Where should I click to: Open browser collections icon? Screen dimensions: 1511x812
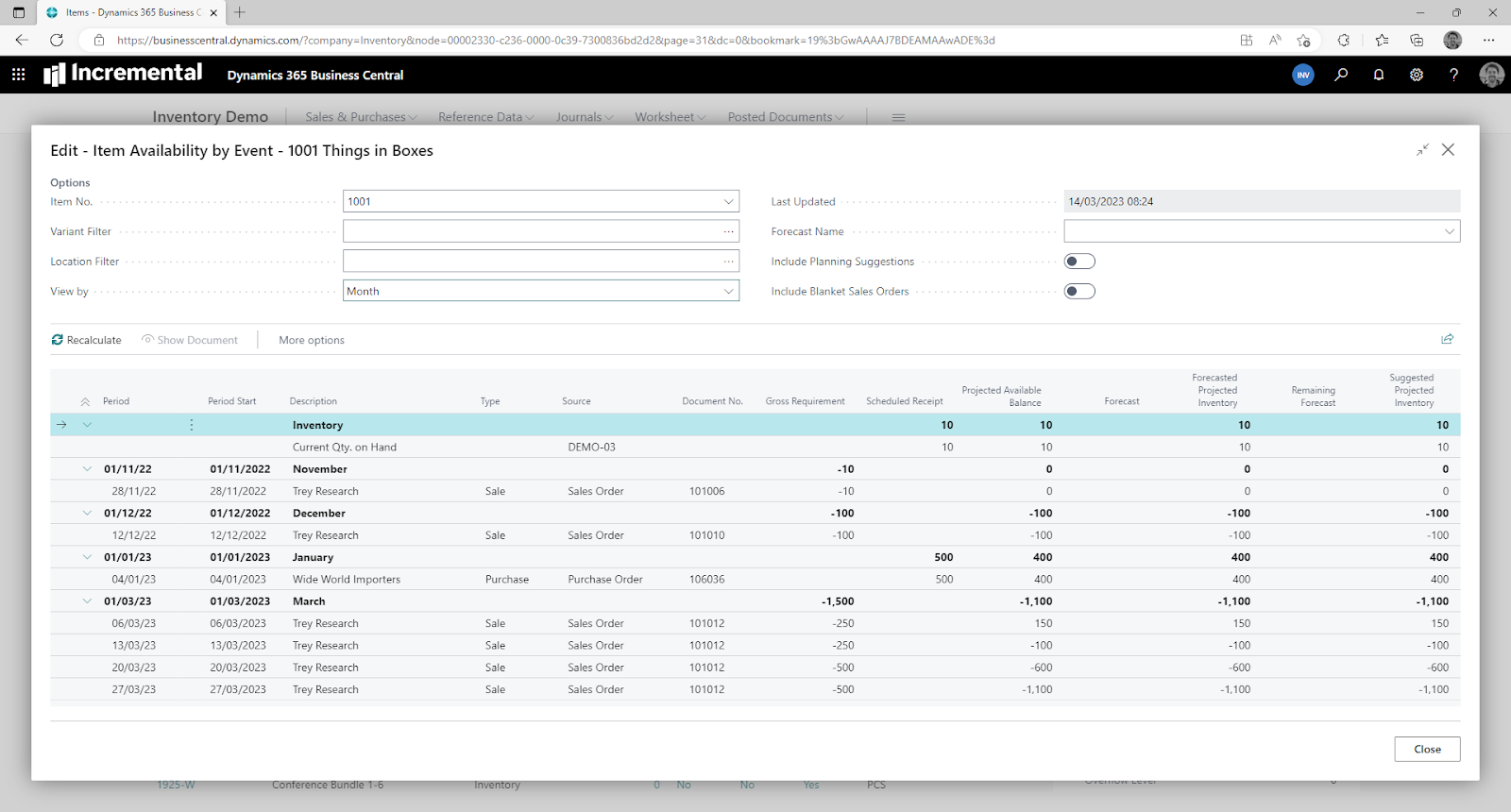click(1417, 40)
